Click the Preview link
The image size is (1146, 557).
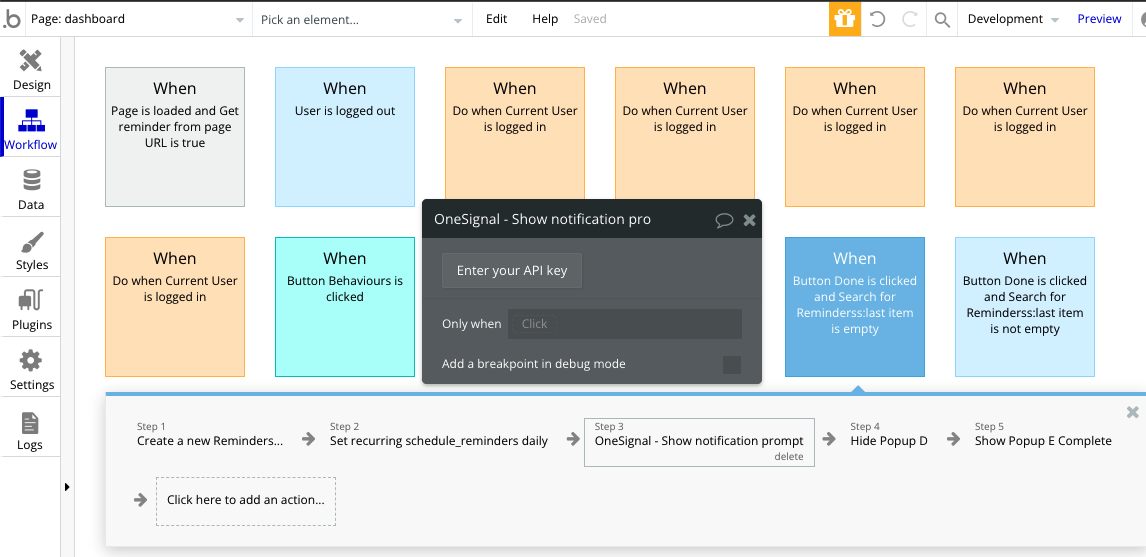1099,19
